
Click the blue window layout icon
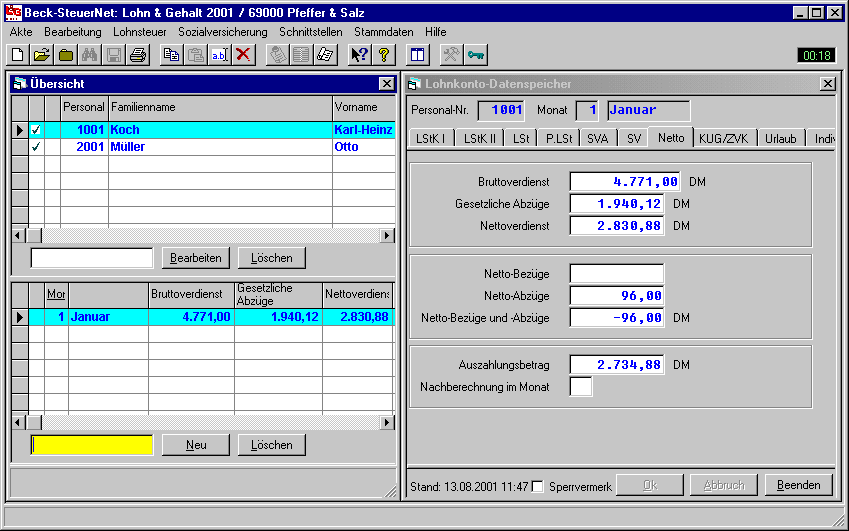417,55
